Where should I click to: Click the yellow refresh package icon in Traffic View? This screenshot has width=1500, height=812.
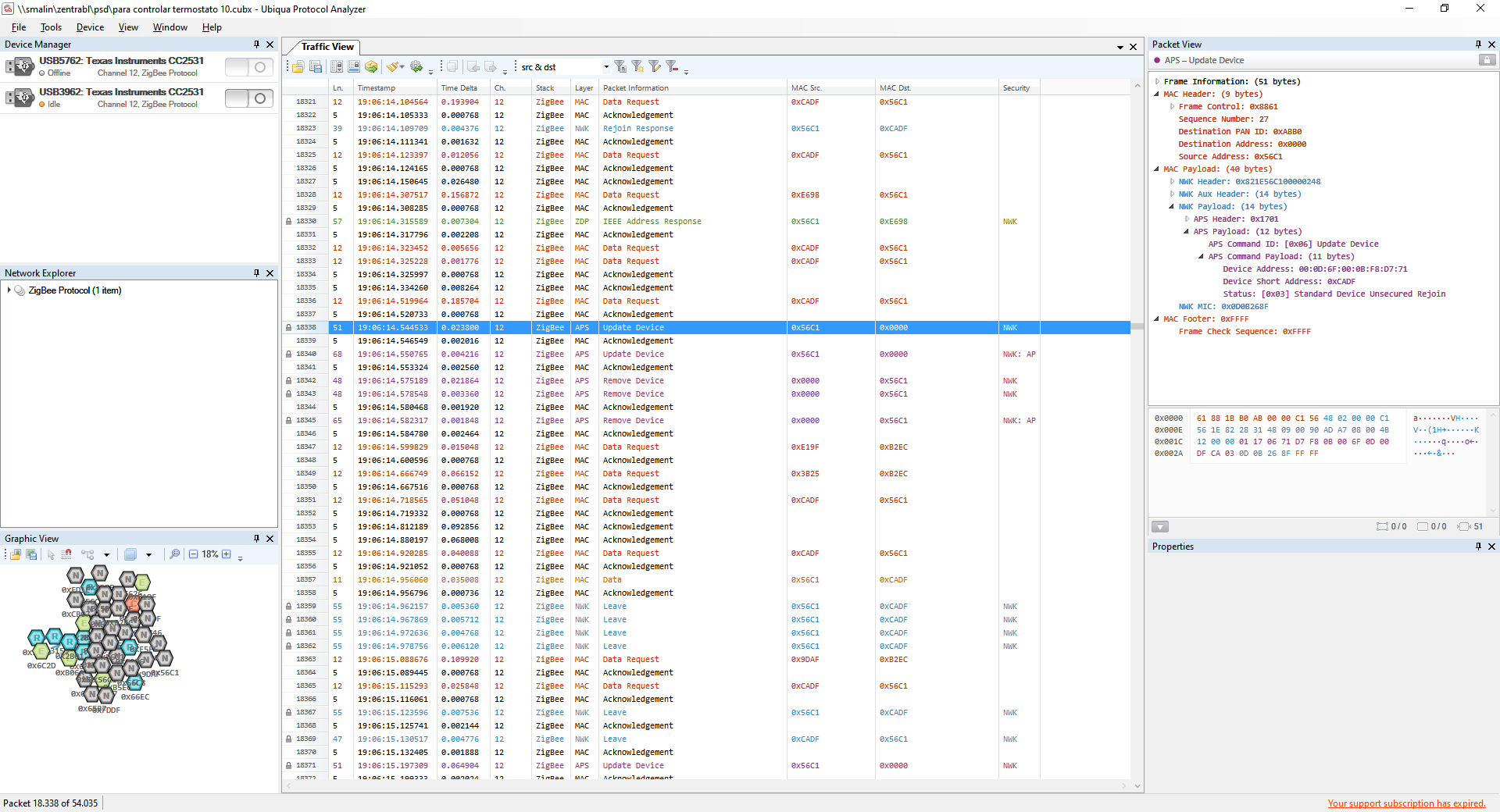click(x=372, y=67)
